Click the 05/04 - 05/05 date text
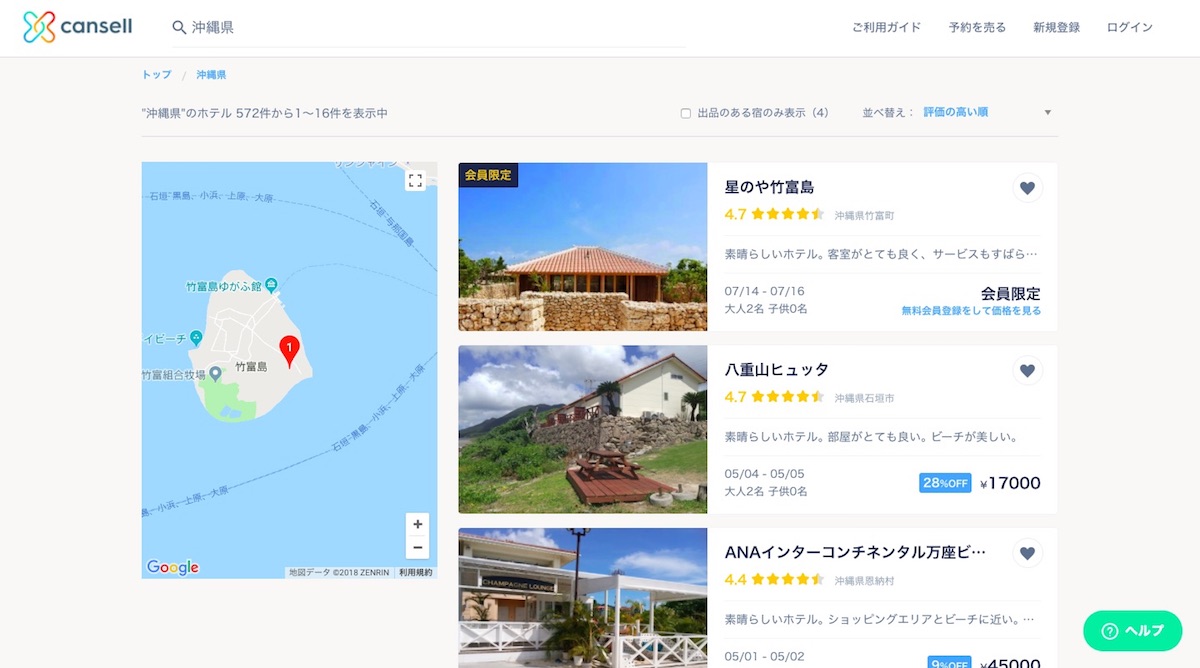Screen dimensions: 1200x668 point(764,474)
